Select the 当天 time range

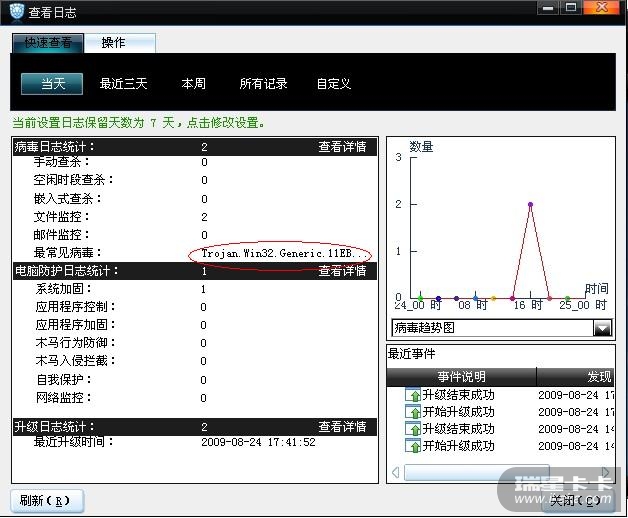(52, 84)
